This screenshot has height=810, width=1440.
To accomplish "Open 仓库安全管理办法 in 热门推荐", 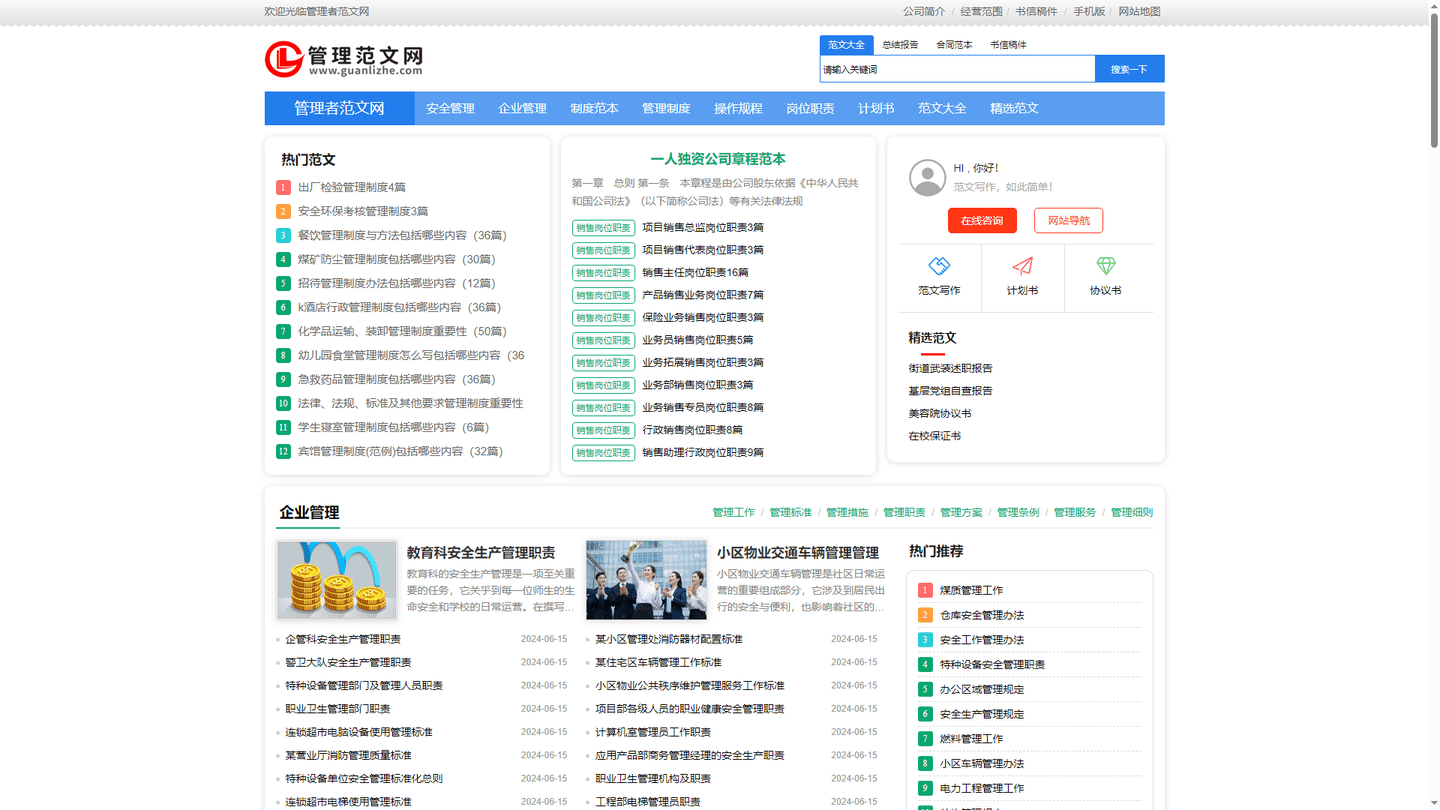I will pos(982,615).
